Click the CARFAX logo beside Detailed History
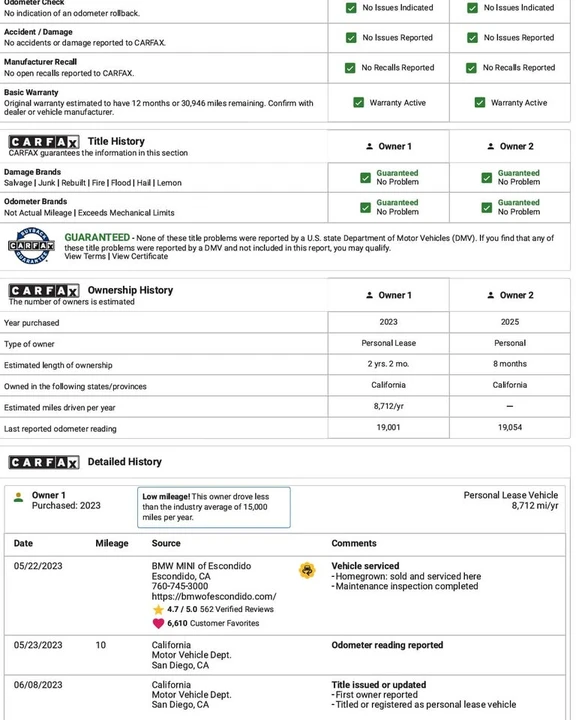The image size is (576, 720). point(44,462)
